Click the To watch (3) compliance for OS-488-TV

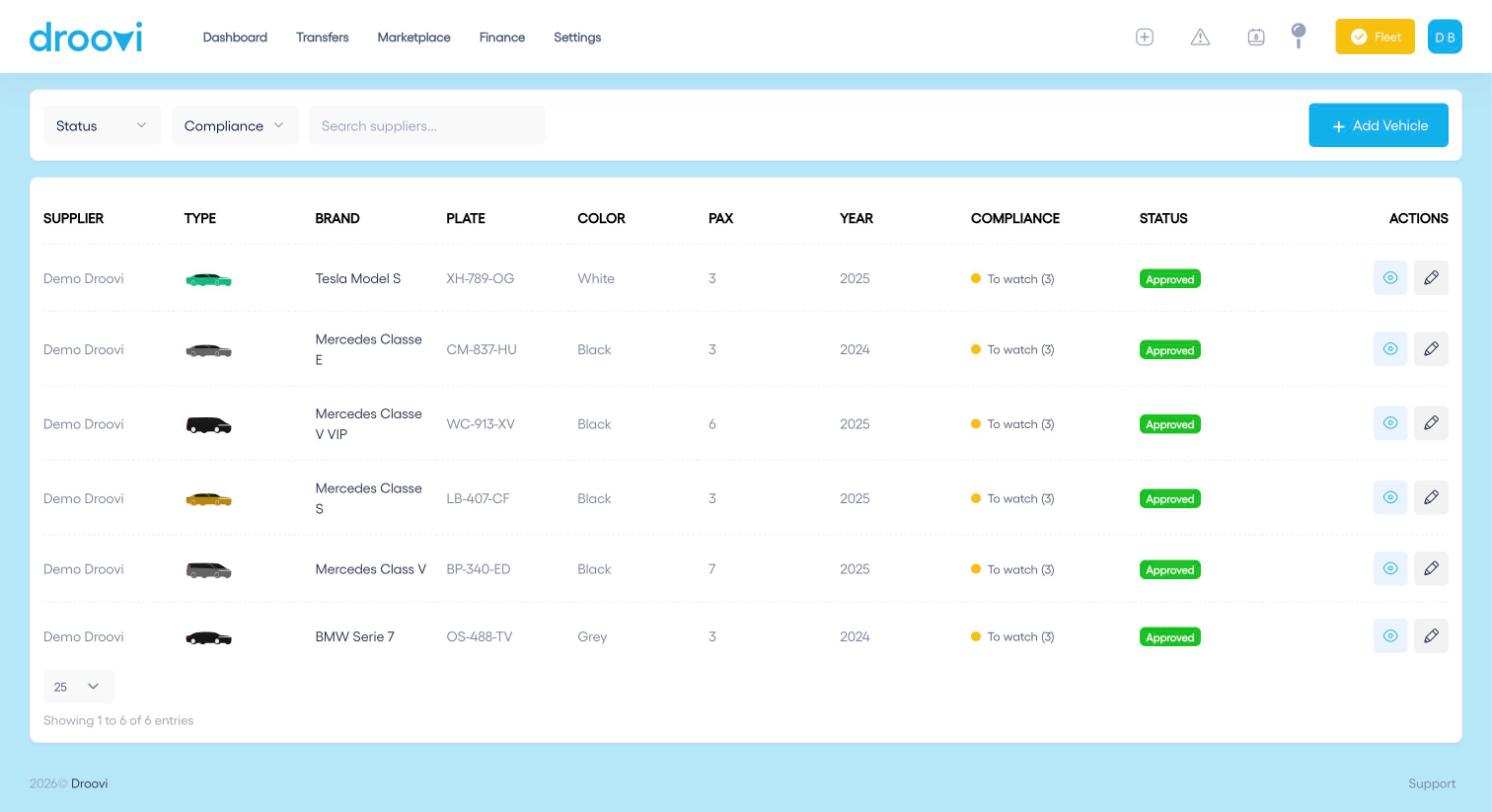click(x=1013, y=637)
